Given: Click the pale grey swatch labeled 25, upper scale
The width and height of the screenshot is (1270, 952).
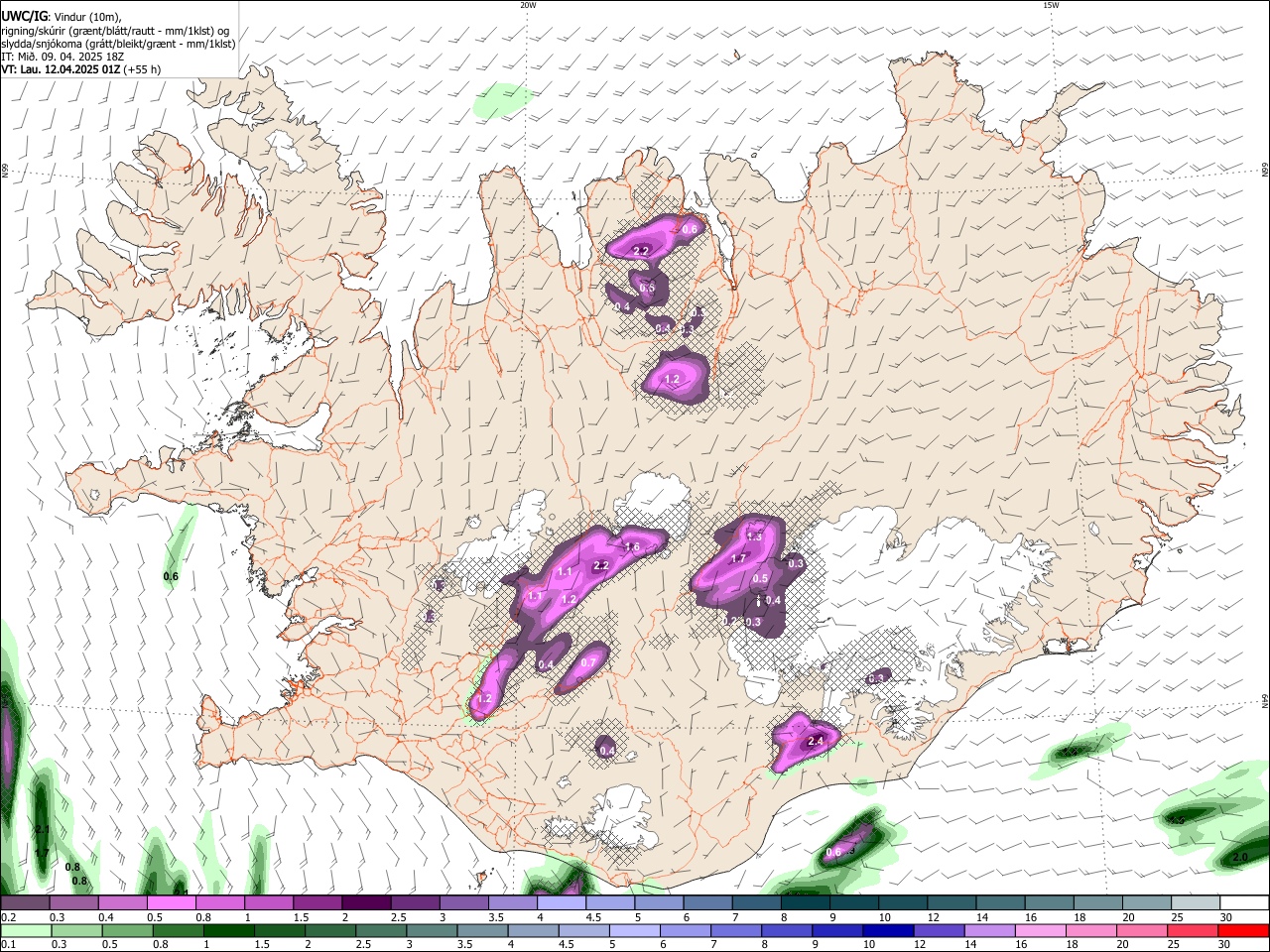Looking at the screenshot, I should 1197,902.
